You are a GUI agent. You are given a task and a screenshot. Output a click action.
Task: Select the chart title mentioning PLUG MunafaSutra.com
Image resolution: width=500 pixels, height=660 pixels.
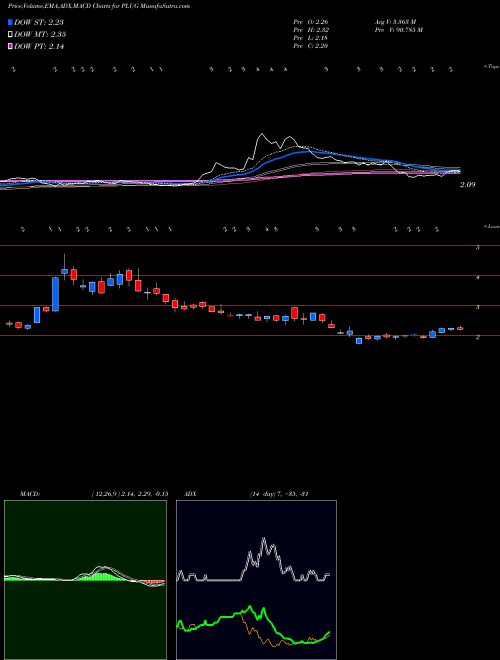click(99, 6)
